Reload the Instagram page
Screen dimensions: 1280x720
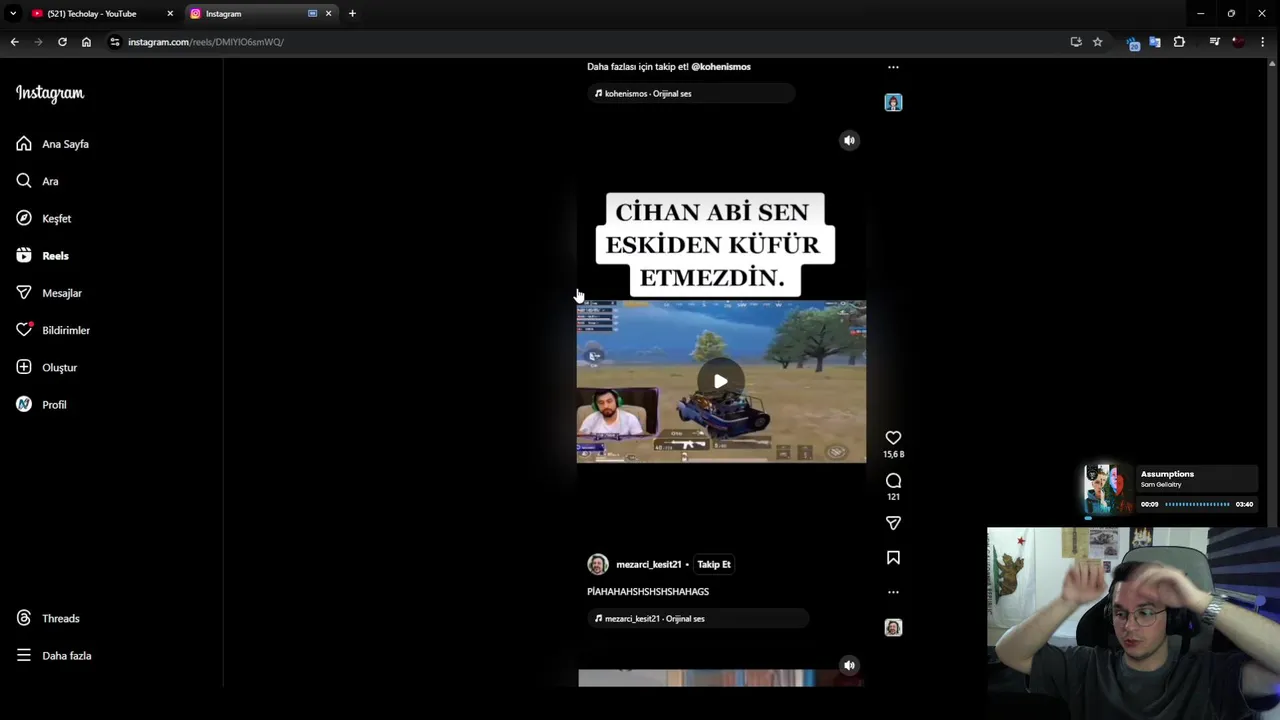pos(62,42)
